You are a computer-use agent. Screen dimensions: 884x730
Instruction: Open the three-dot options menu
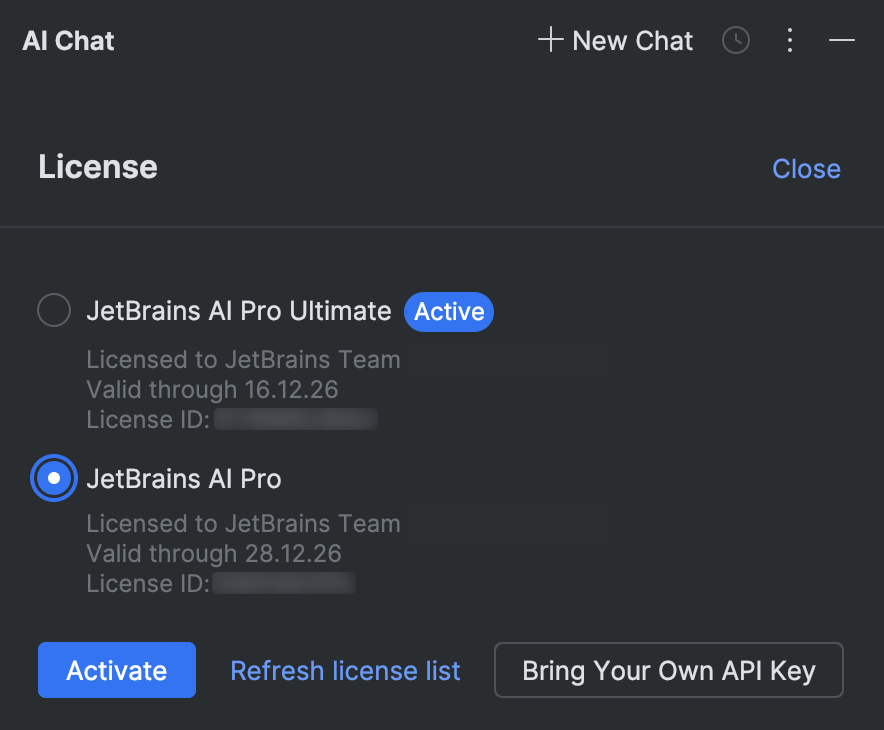pyautogui.click(x=790, y=40)
